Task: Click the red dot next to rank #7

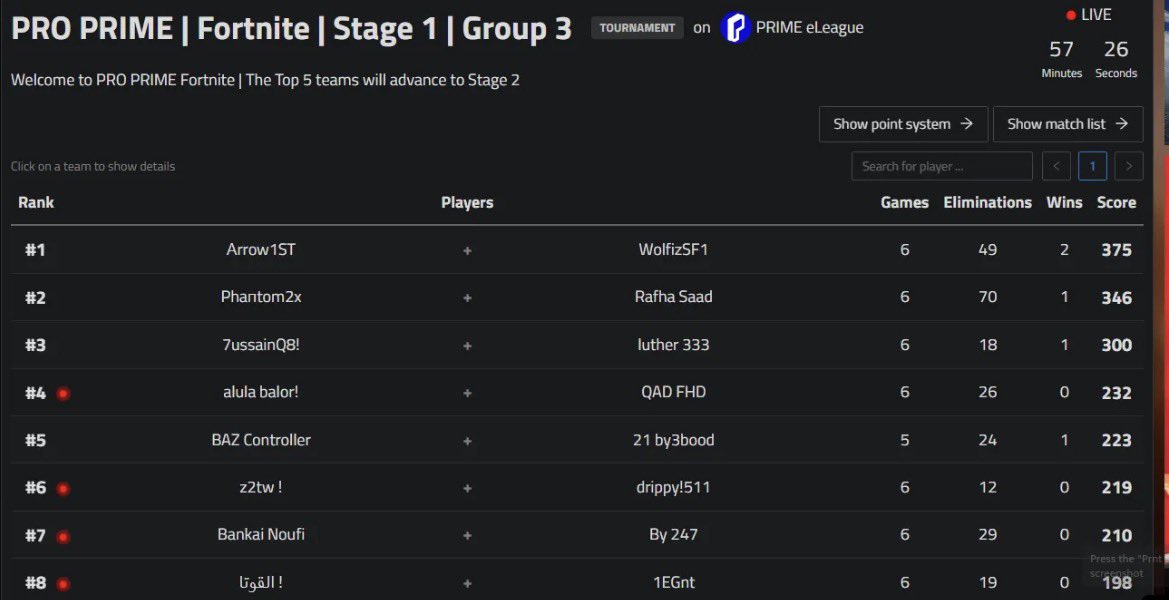Action: pyautogui.click(x=63, y=537)
